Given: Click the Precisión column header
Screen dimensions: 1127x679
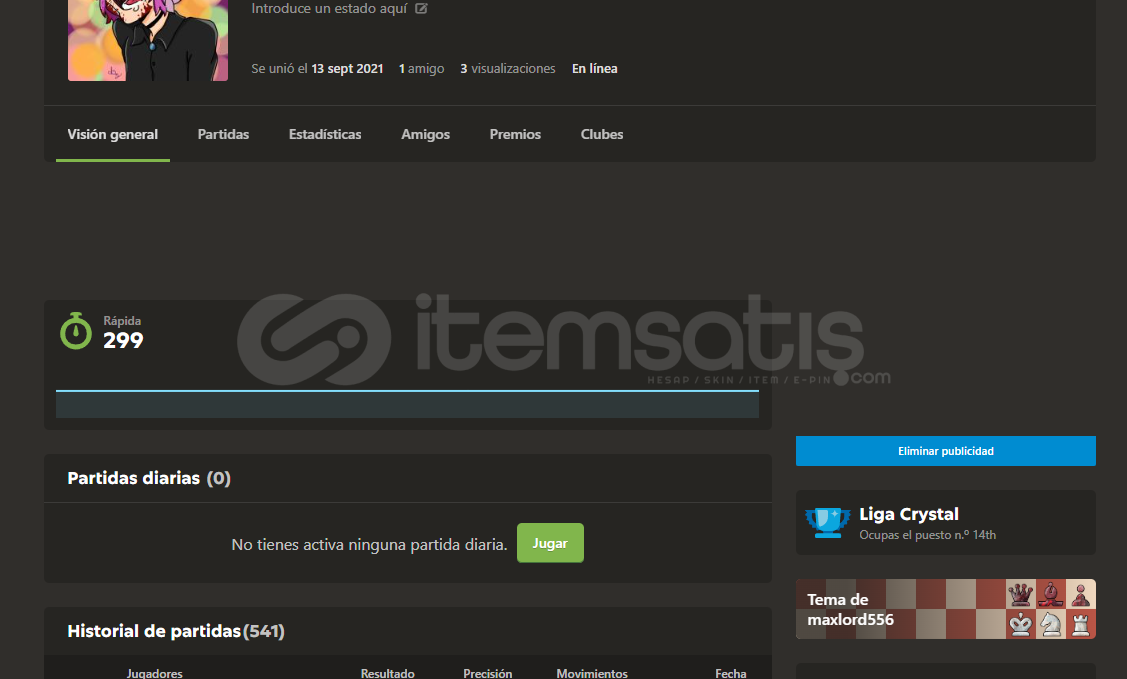Looking at the screenshot, I should [487, 673].
